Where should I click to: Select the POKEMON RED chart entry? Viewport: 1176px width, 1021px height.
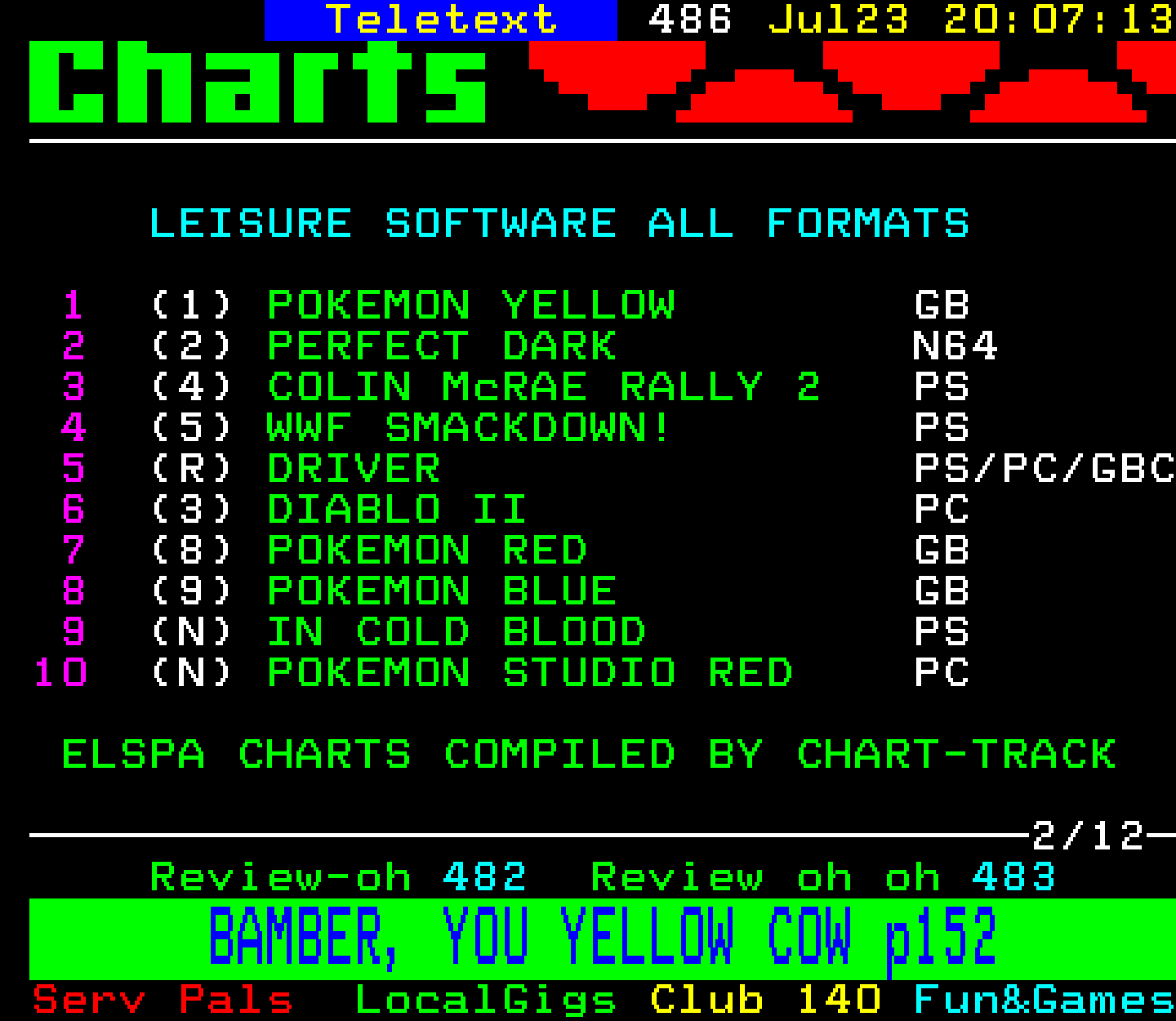click(427, 551)
